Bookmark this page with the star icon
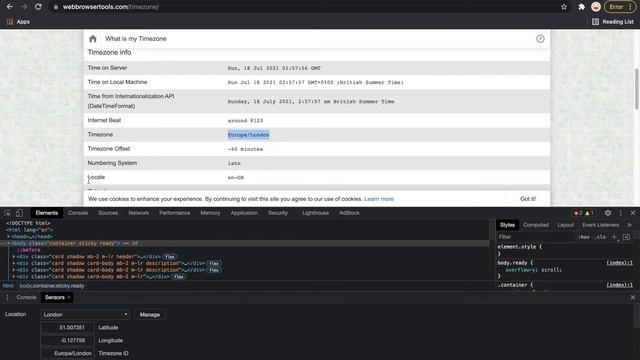 click(564, 7)
